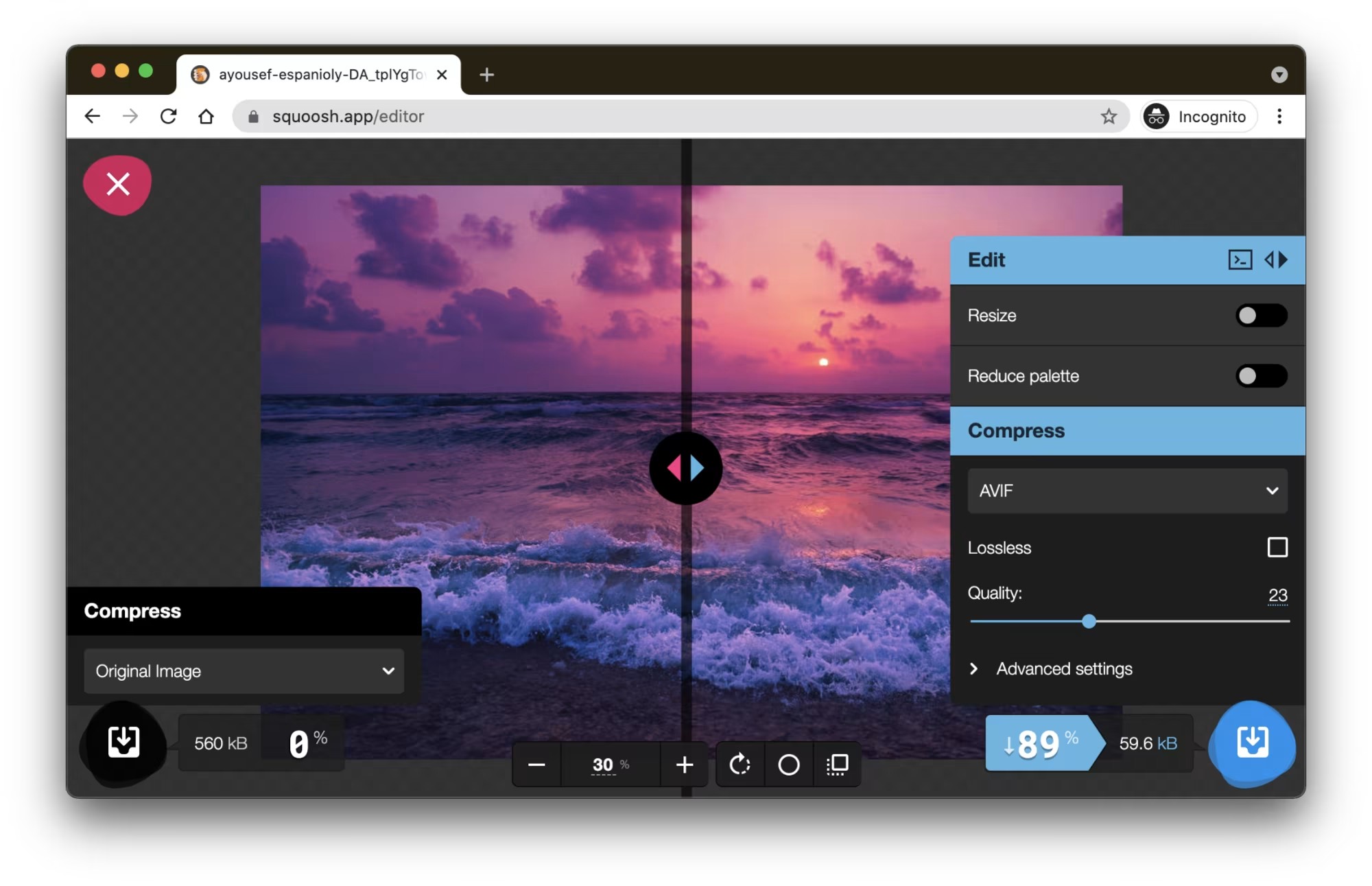Image resolution: width=1372 pixels, height=886 pixels.
Task: Enable the Resize toggle
Action: point(1261,316)
